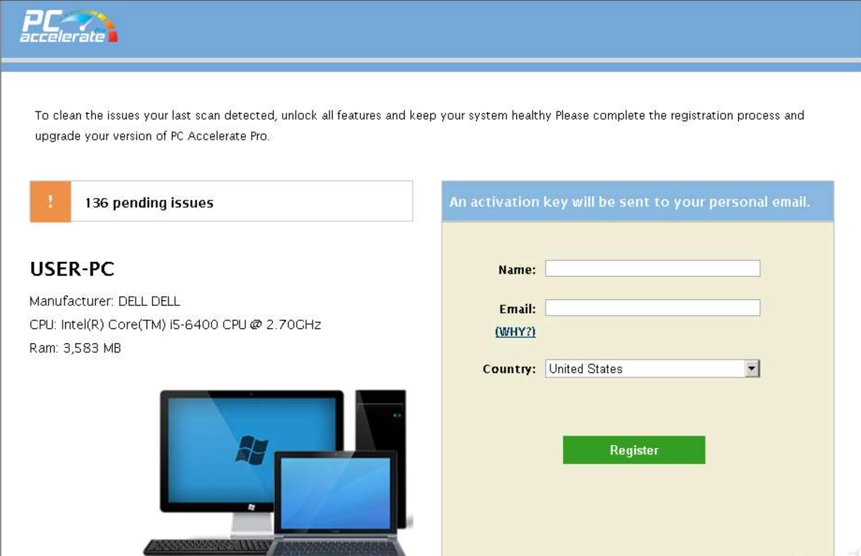Open the Country dropdown showing United States

(x=652, y=368)
